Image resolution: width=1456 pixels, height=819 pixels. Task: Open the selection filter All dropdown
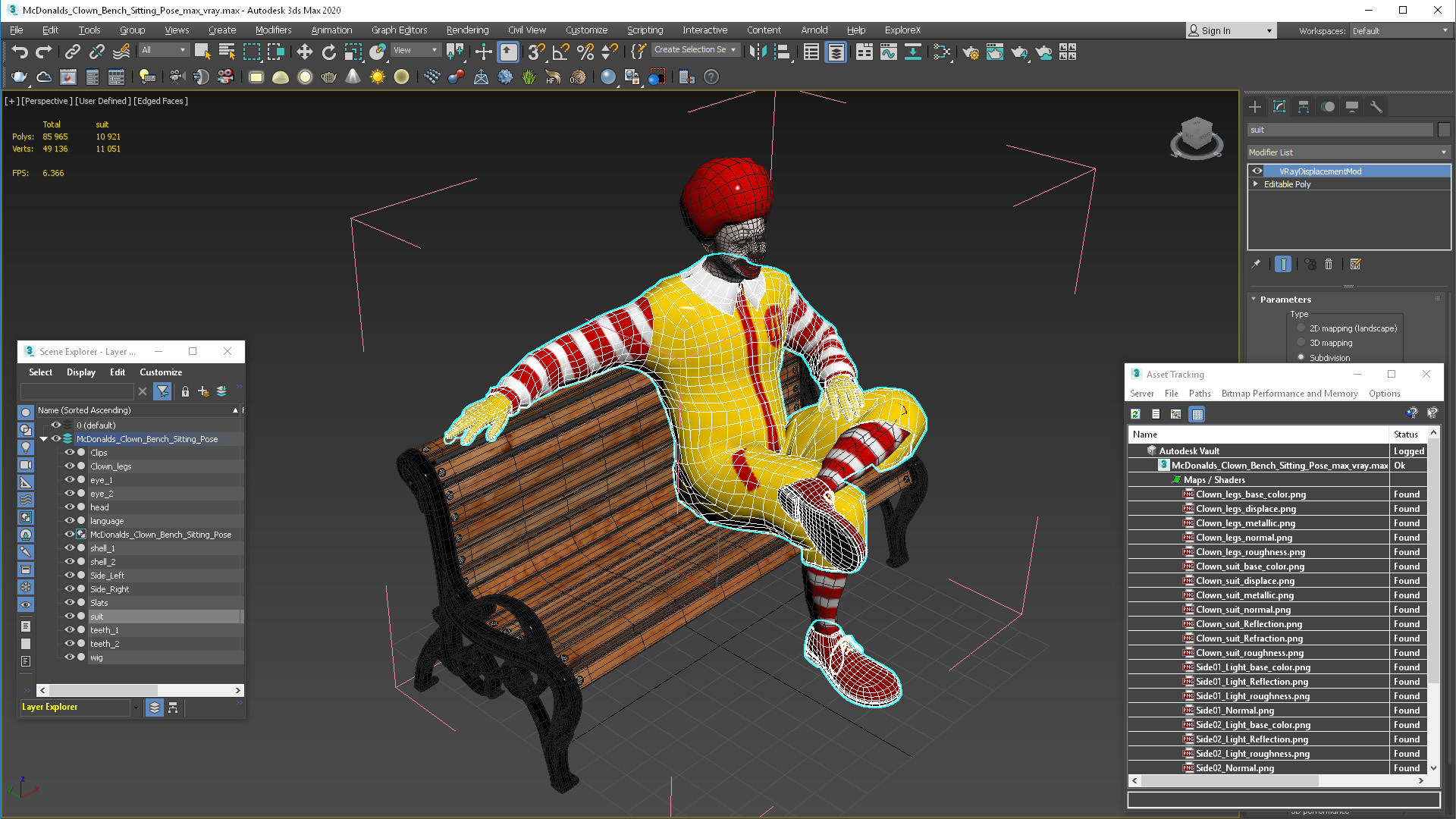(163, 50)
